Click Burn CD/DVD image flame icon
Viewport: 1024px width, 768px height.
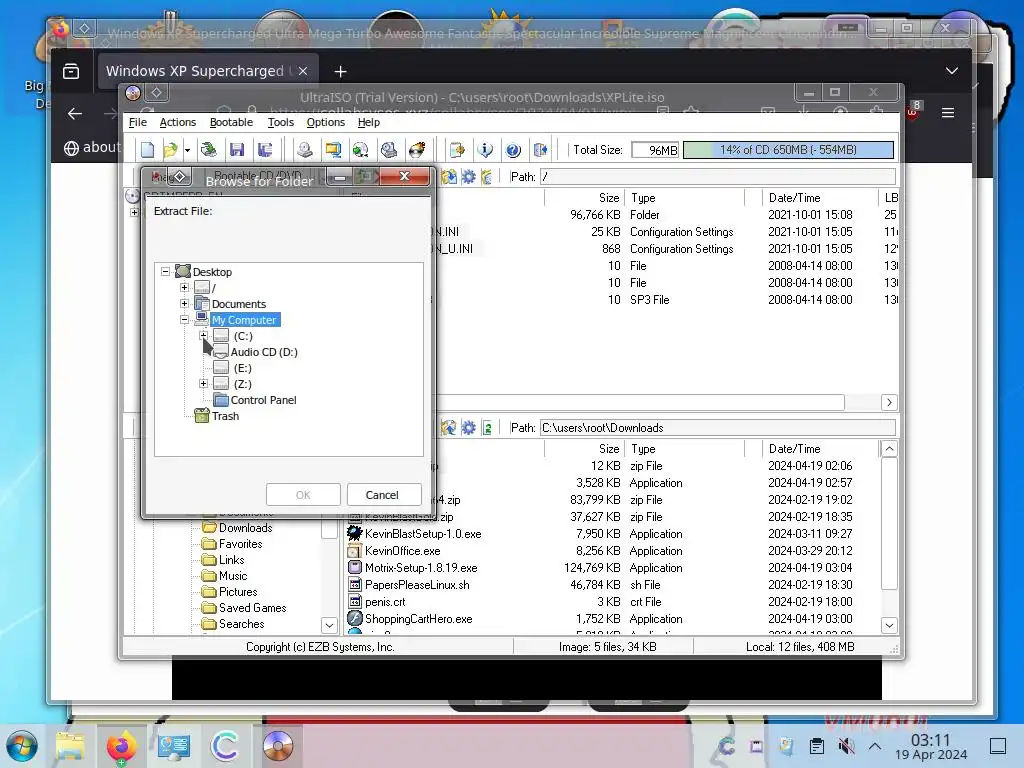click(x=417, y=150)
